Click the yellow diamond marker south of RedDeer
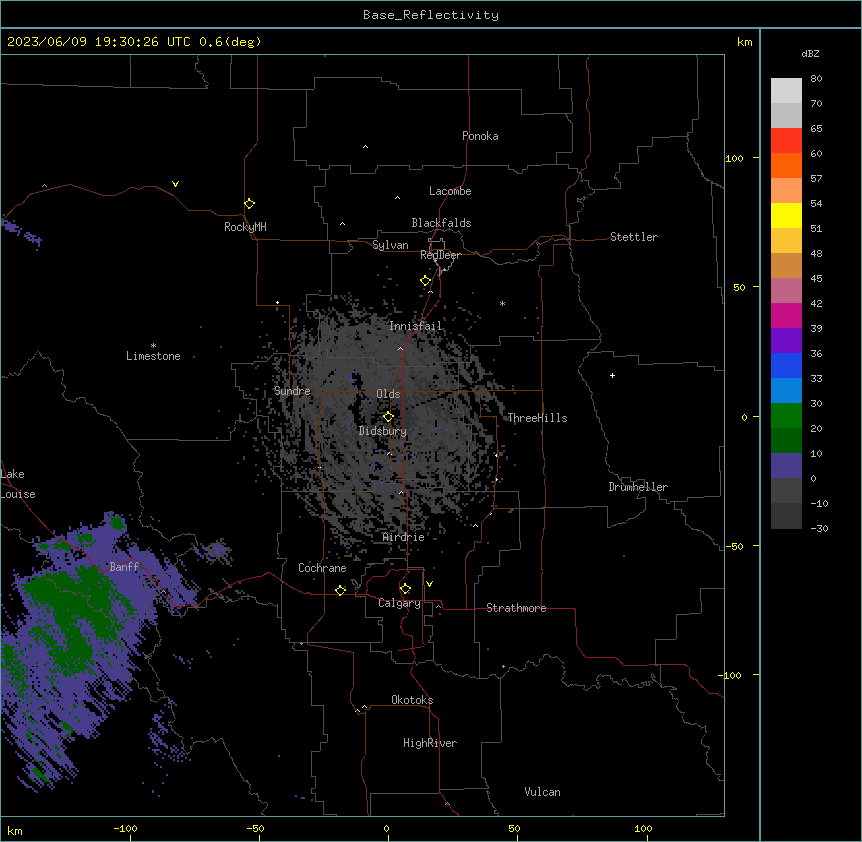The width and height of the screenshot is (862, 842). point(426,281)
